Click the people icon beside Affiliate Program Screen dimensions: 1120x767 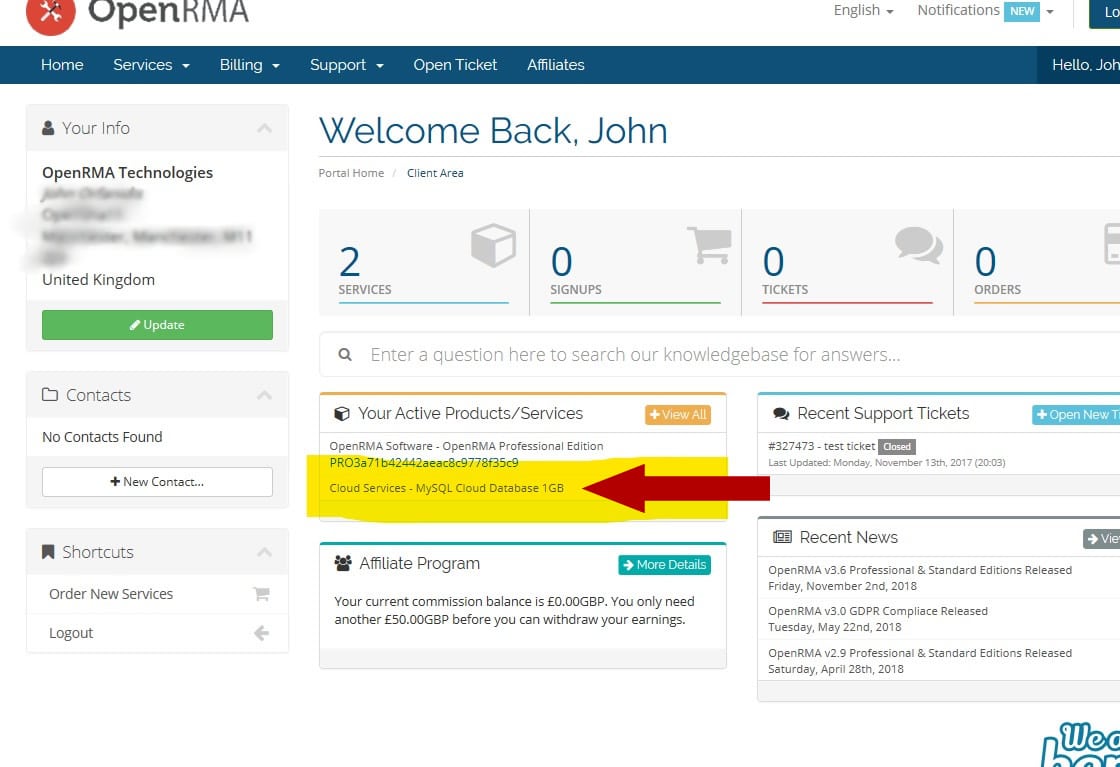pos(343,563)
